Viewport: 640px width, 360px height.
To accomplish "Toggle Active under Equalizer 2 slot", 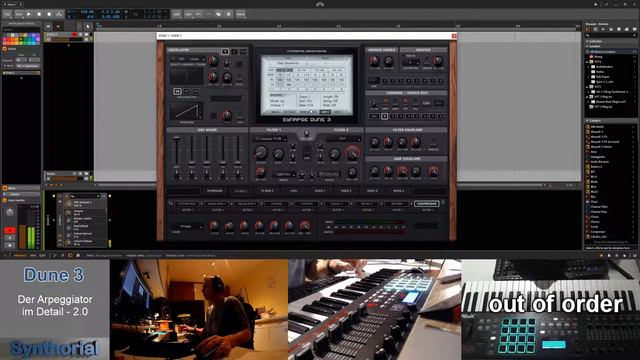I will click(247, 210).
